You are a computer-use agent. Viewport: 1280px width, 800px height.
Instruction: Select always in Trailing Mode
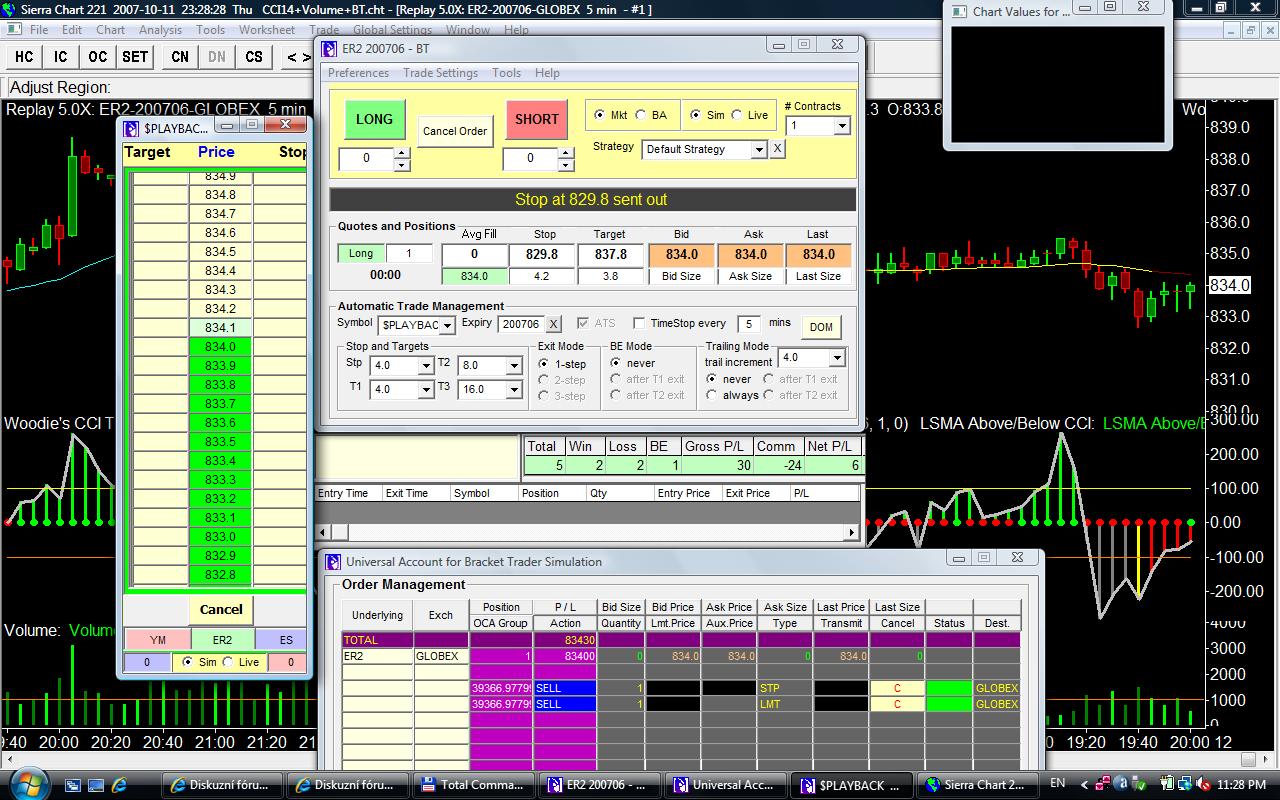(712, 395)
